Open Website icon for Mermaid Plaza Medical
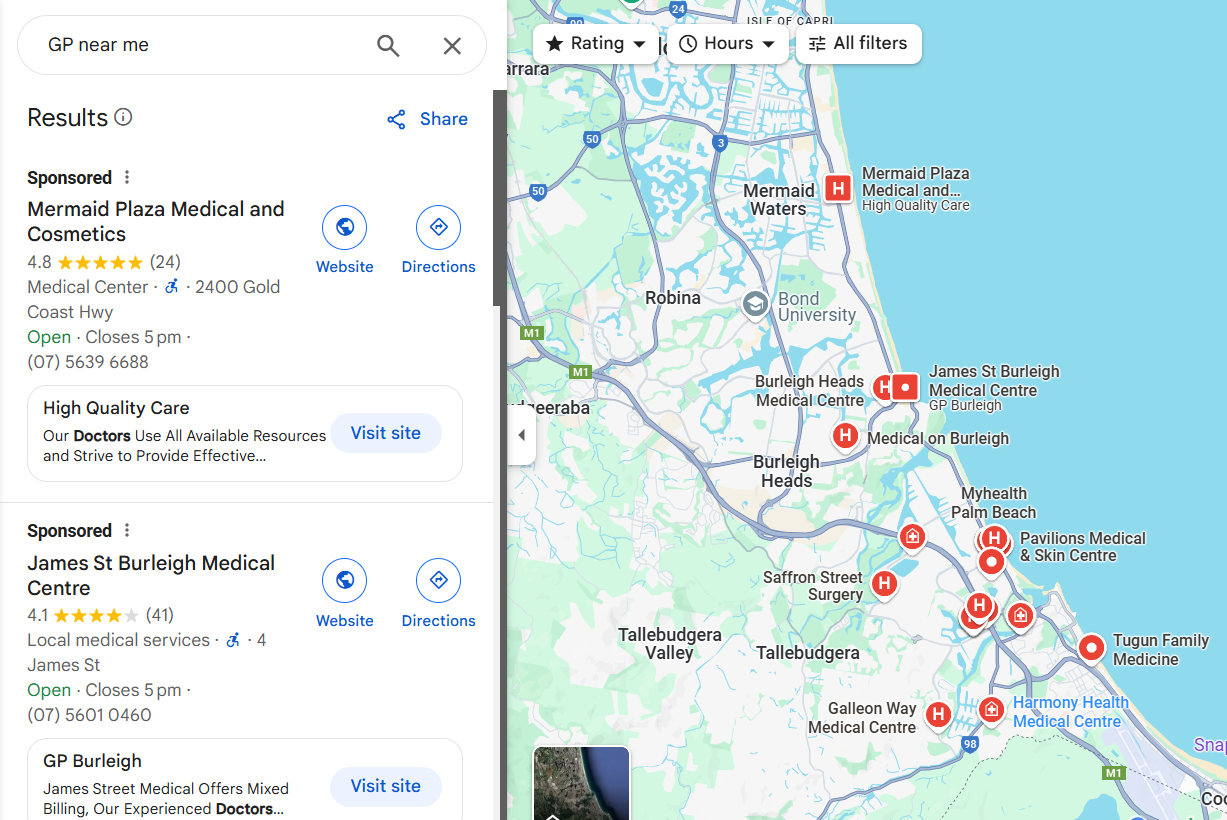The height and width of the screenshot is (820, 1227). [345, 228]
